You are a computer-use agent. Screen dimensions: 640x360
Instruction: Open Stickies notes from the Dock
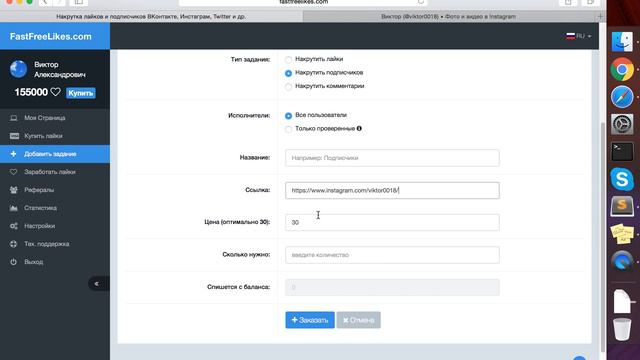[x=622, y=233]
